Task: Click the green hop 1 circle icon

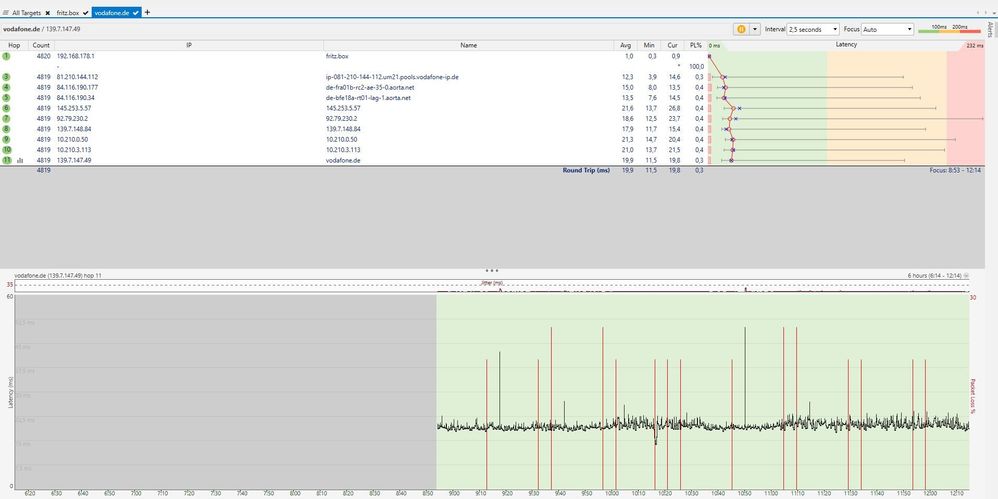Action: click(x=7, y=57)
